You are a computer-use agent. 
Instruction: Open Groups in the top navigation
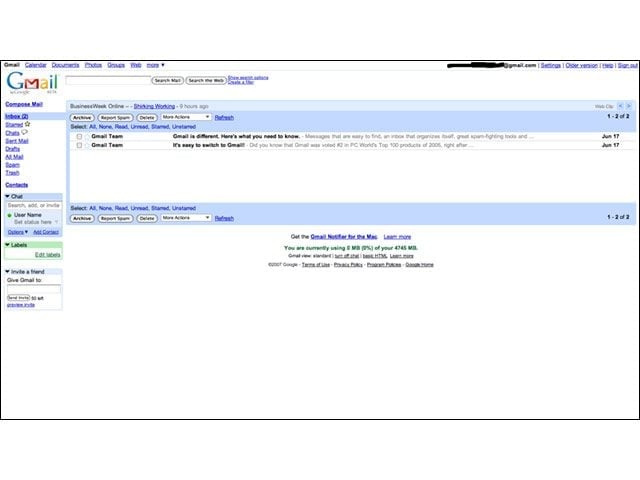pos(116,65)
